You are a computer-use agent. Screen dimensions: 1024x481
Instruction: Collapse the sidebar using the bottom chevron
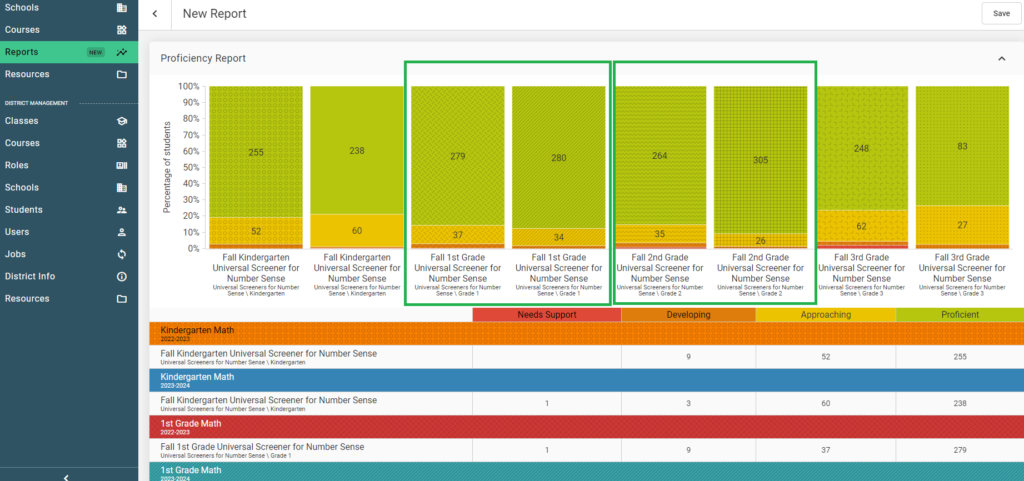click(66, 477)
